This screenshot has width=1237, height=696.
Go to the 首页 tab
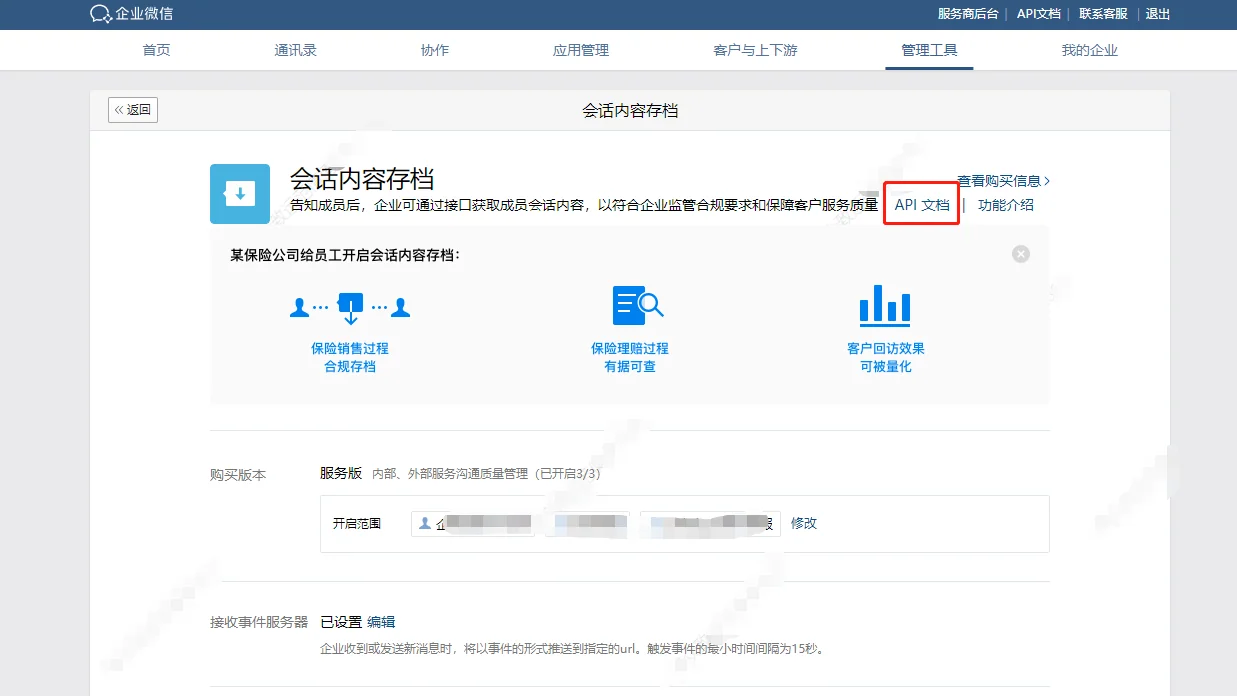tap(157, 50)
